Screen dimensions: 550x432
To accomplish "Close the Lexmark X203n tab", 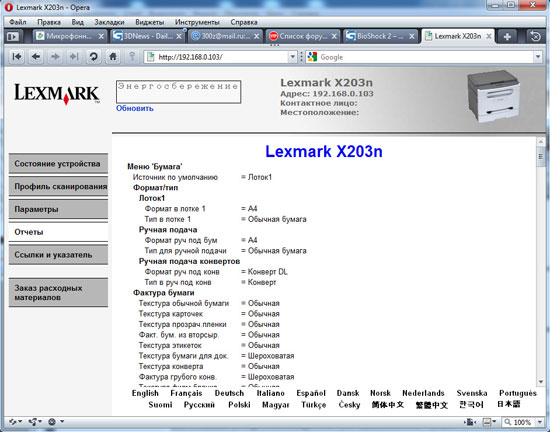I will coord(489,36).
